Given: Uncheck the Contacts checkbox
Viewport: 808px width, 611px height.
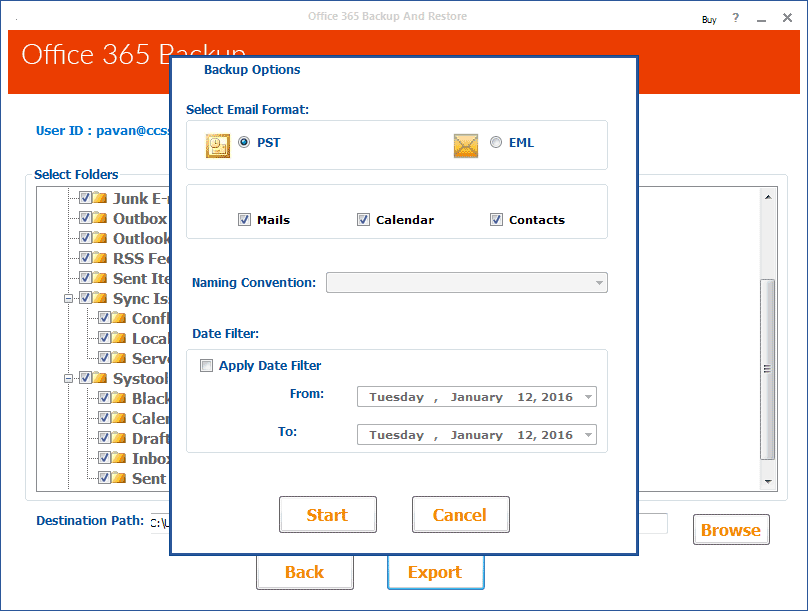Looking at the screenshot, I should 497,220.
